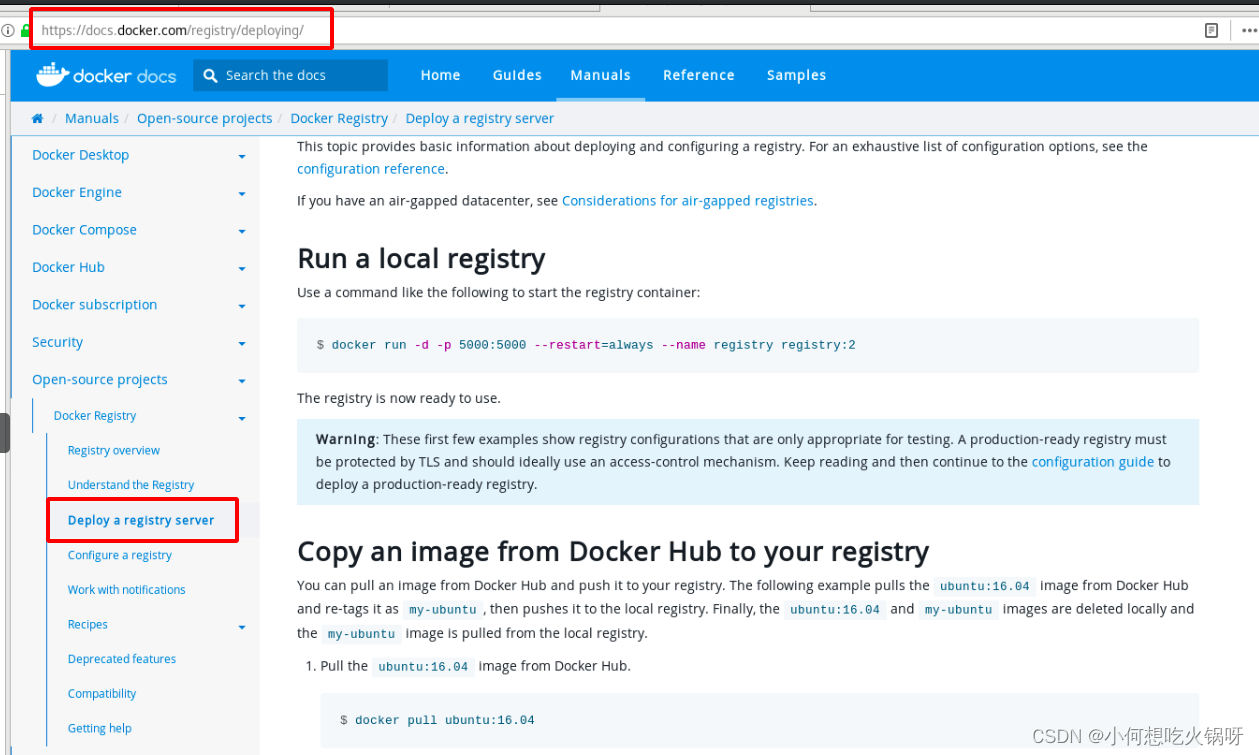Click the Docker docs whale logo
Screen dimensions: 1259x755
[x=106, y=75]
